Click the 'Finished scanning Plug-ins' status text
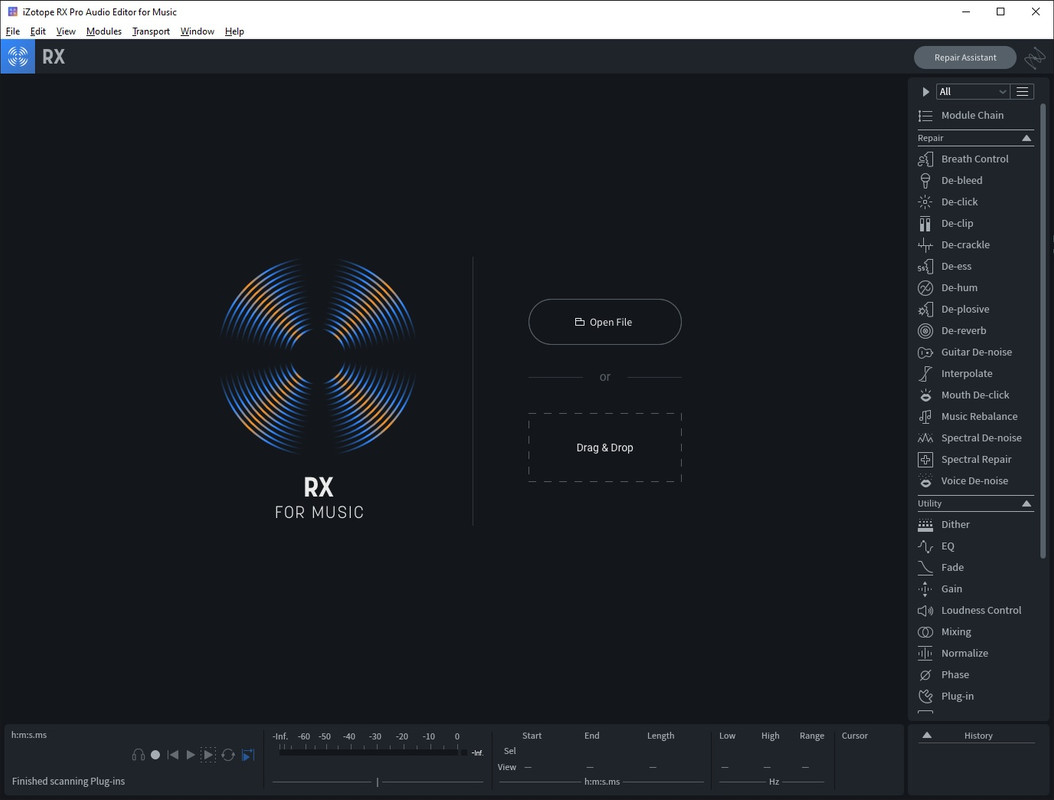 click(x=69, y=781)
